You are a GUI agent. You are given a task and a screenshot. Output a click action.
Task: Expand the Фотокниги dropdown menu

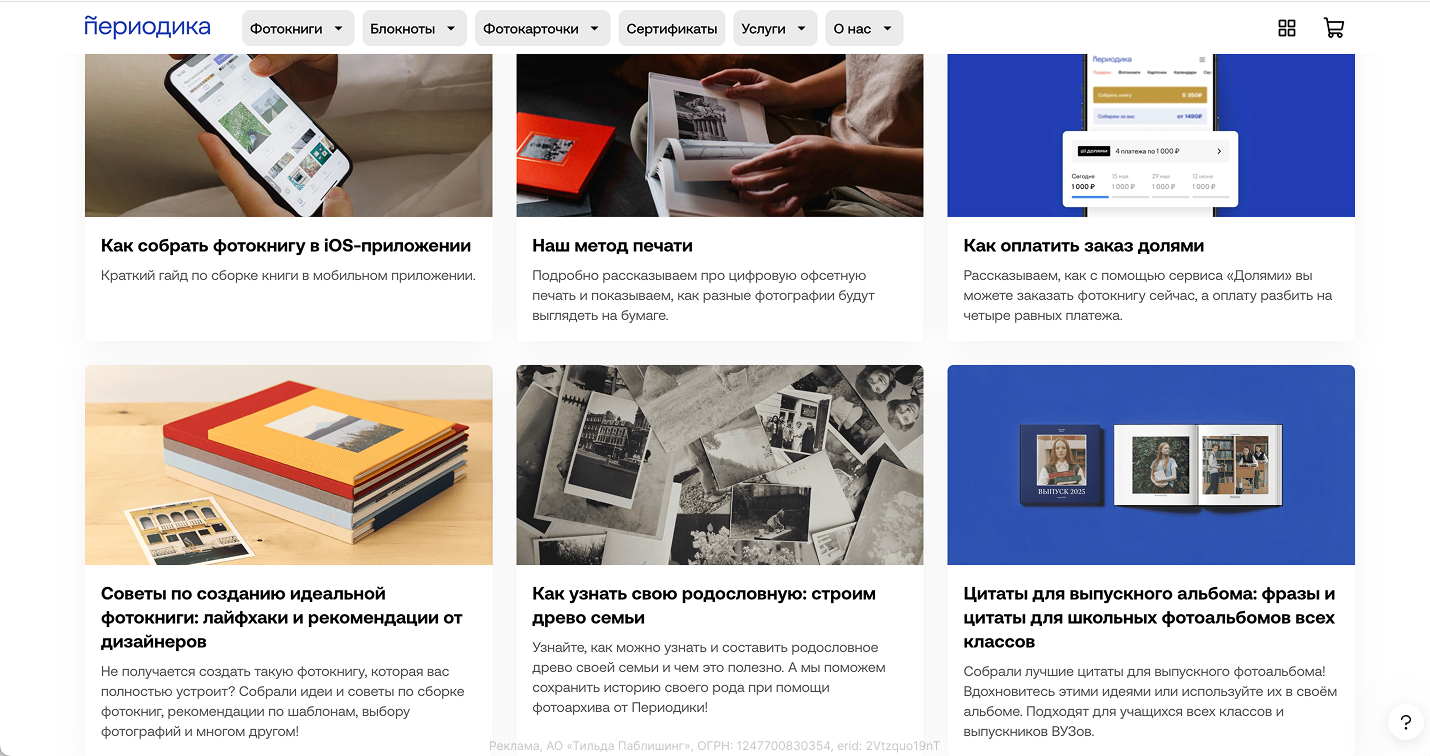point(298,29)
